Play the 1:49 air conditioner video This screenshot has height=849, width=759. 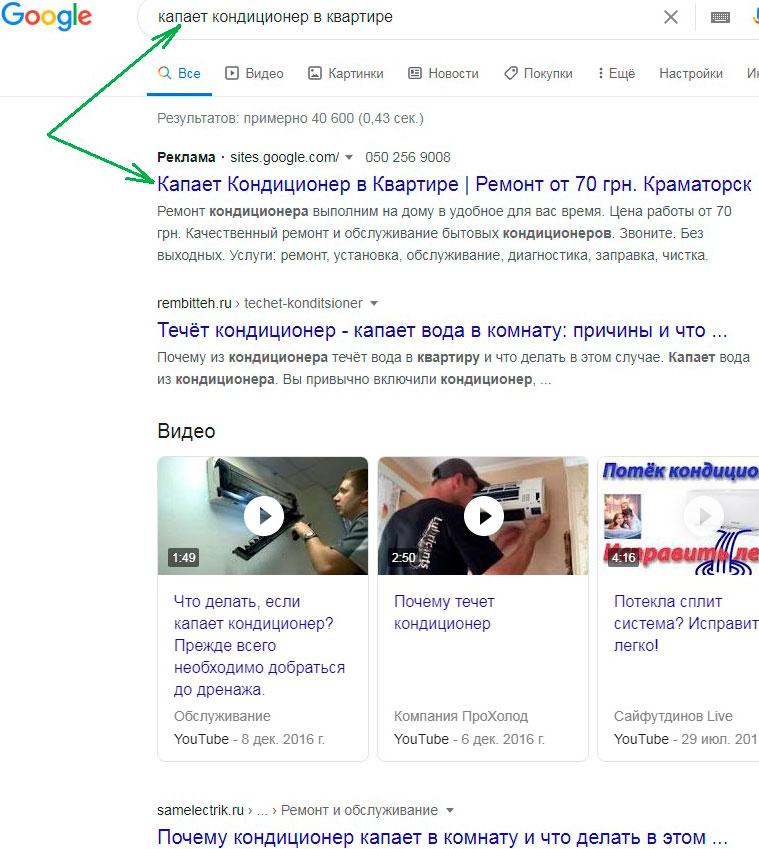(263, 516)
